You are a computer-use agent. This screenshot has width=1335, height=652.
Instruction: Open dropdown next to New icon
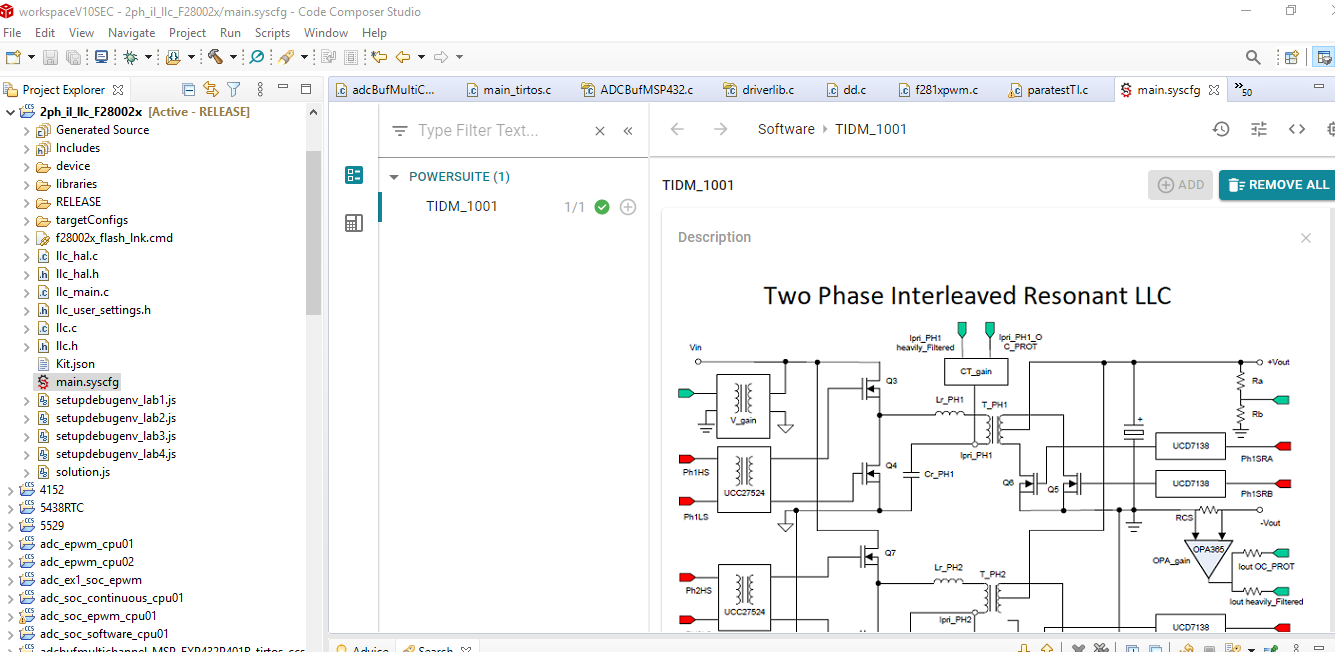click(x=31, y=57)
